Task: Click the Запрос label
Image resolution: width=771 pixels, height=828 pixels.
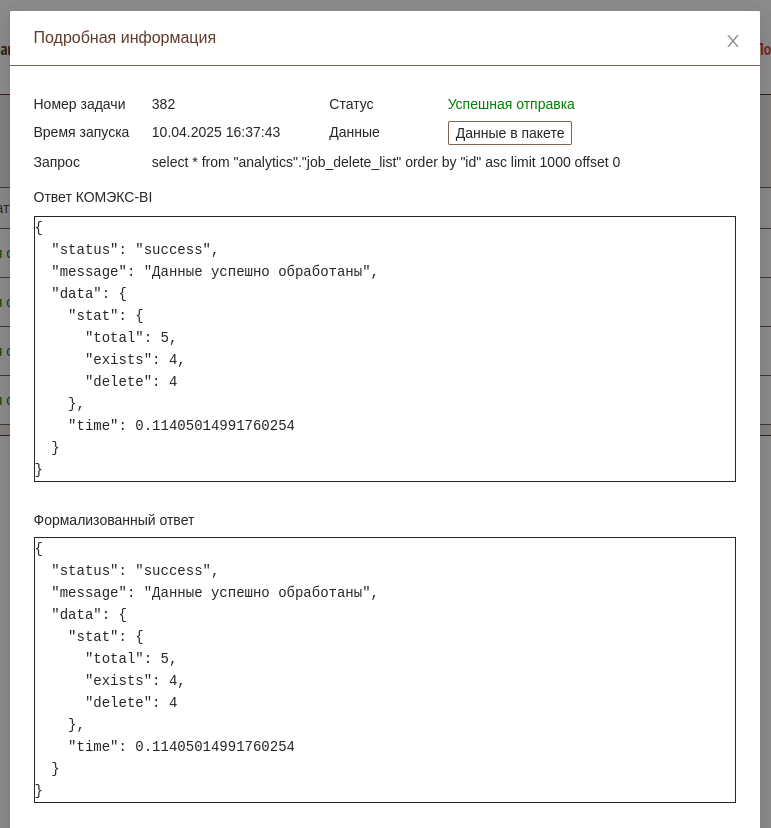Action: click(56, 162)
